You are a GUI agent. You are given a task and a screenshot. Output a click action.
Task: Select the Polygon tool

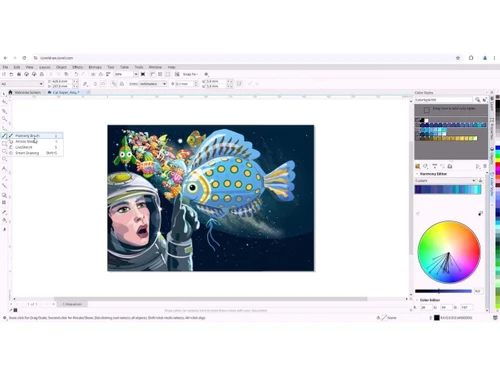[4, 159]
